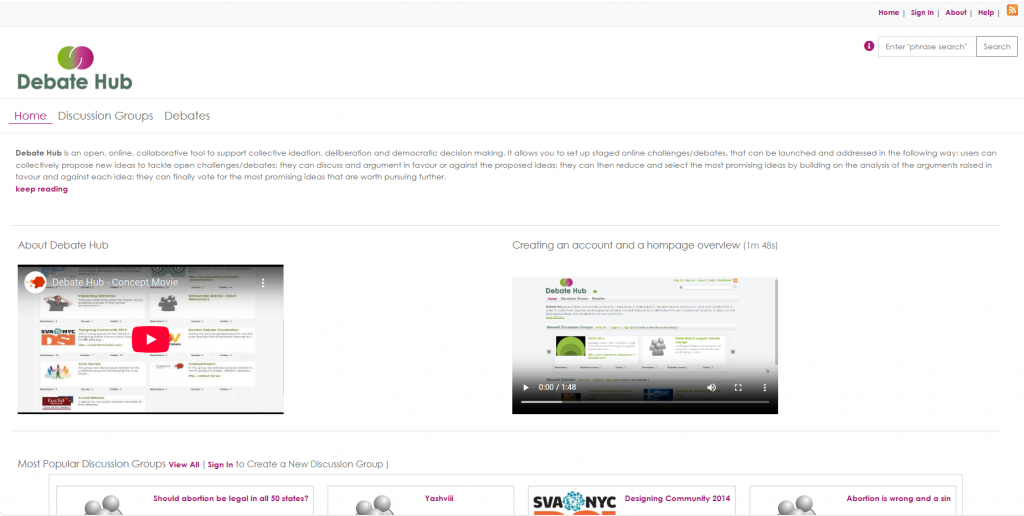This screenshot has height=516, width=1024.
Task: Open YouTube video more options menu
Action: [264, 283]
